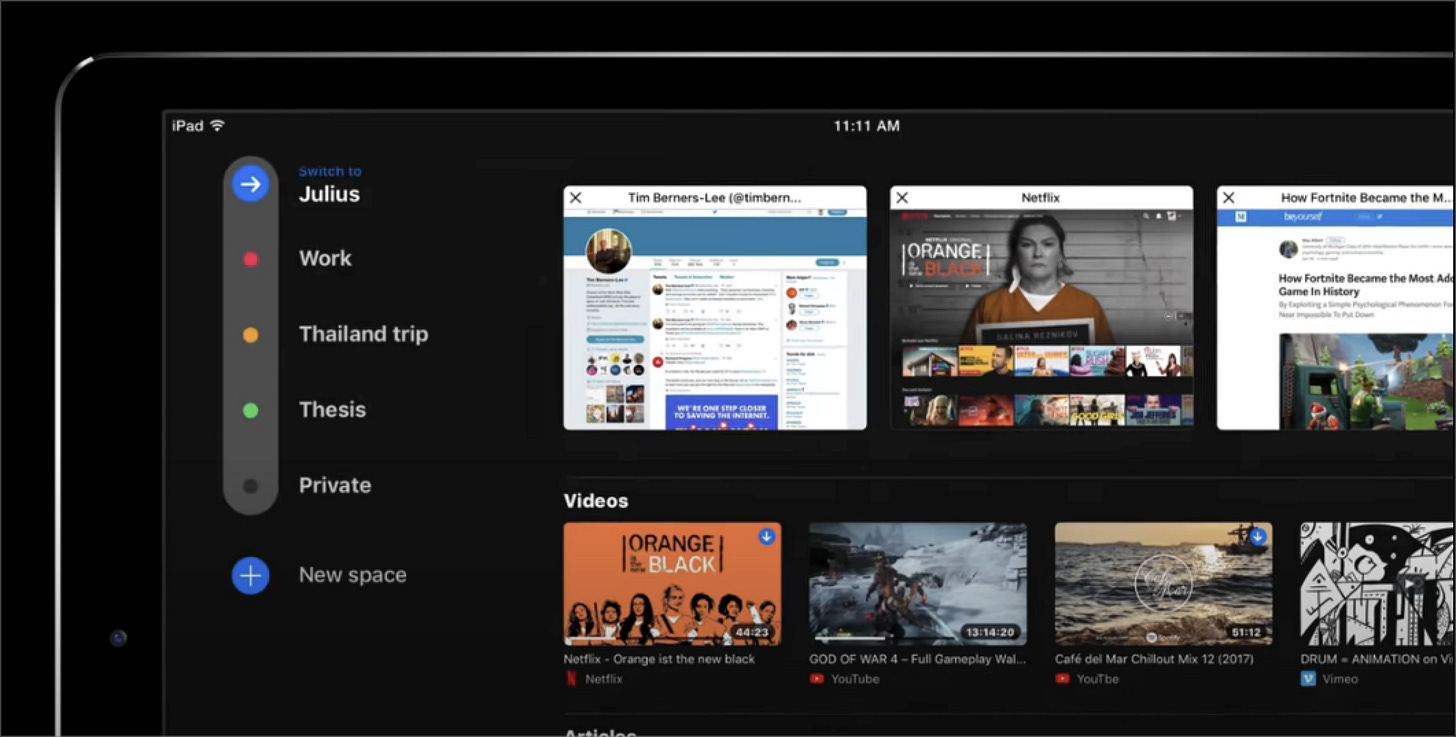Click the iPad label in the status bar

[187, 126]
